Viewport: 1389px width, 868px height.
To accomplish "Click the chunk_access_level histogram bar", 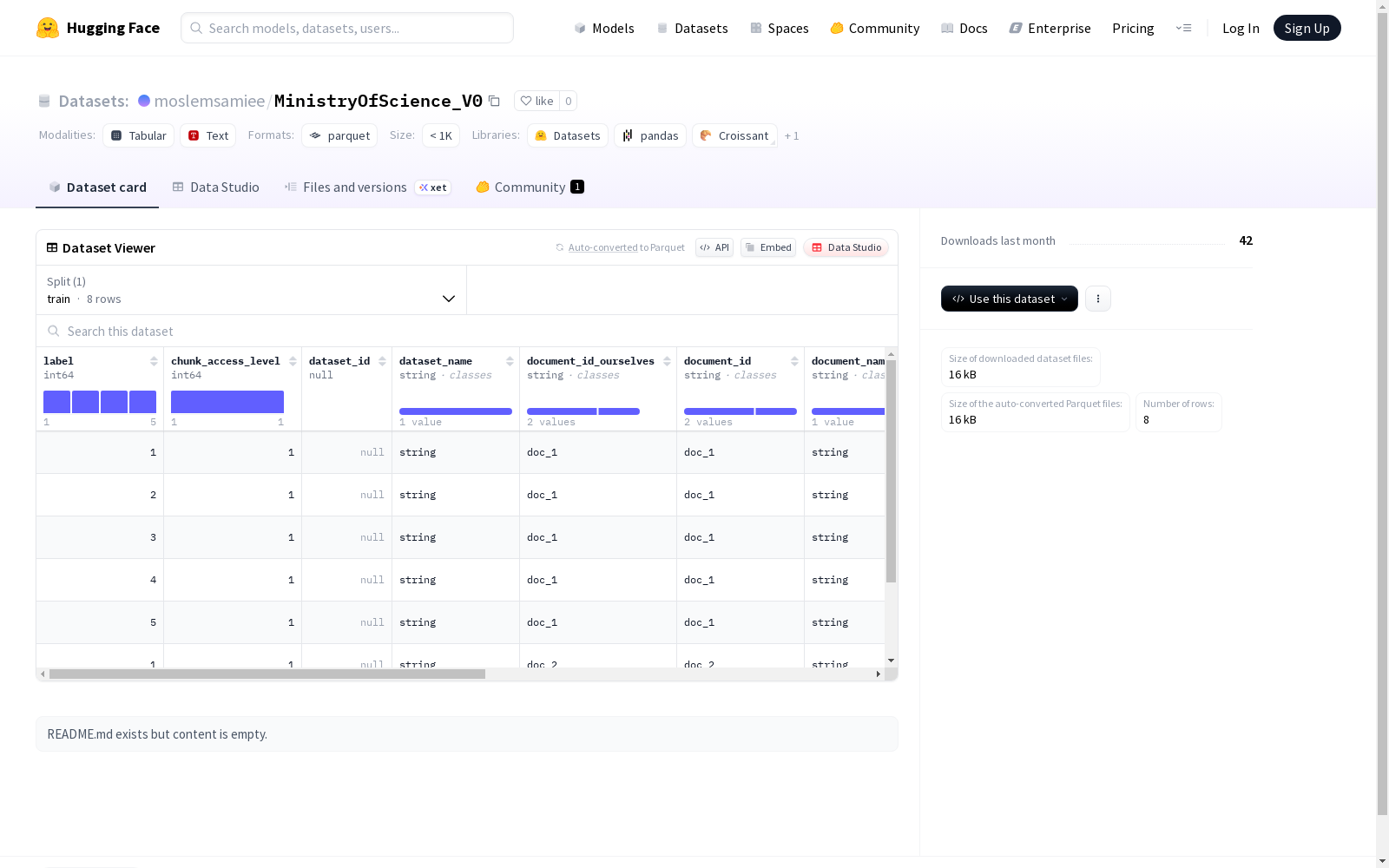I will click(x=227, y=402).
